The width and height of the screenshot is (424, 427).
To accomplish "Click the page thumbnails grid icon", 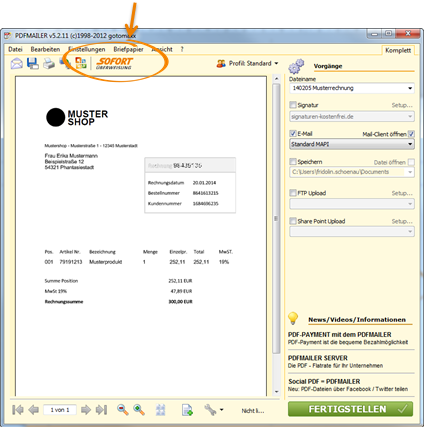I will [x=161, y=410].
